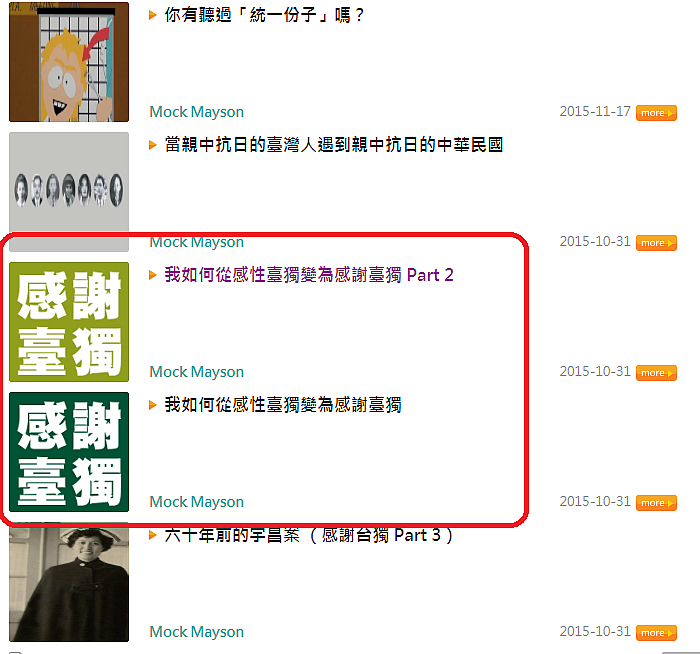The width and height of the screenshot is (700, 654).
Task: Click Mock Mayson author under 宇昌案 article
Action: pos(196,632)
